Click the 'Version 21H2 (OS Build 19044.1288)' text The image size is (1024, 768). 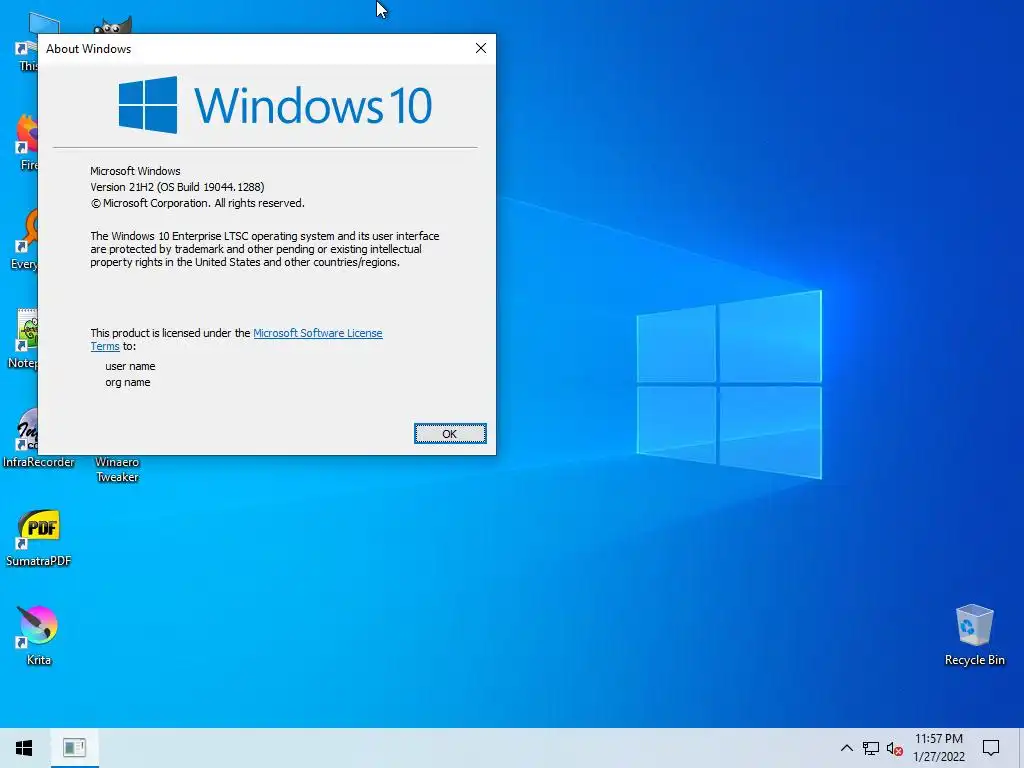177,187
